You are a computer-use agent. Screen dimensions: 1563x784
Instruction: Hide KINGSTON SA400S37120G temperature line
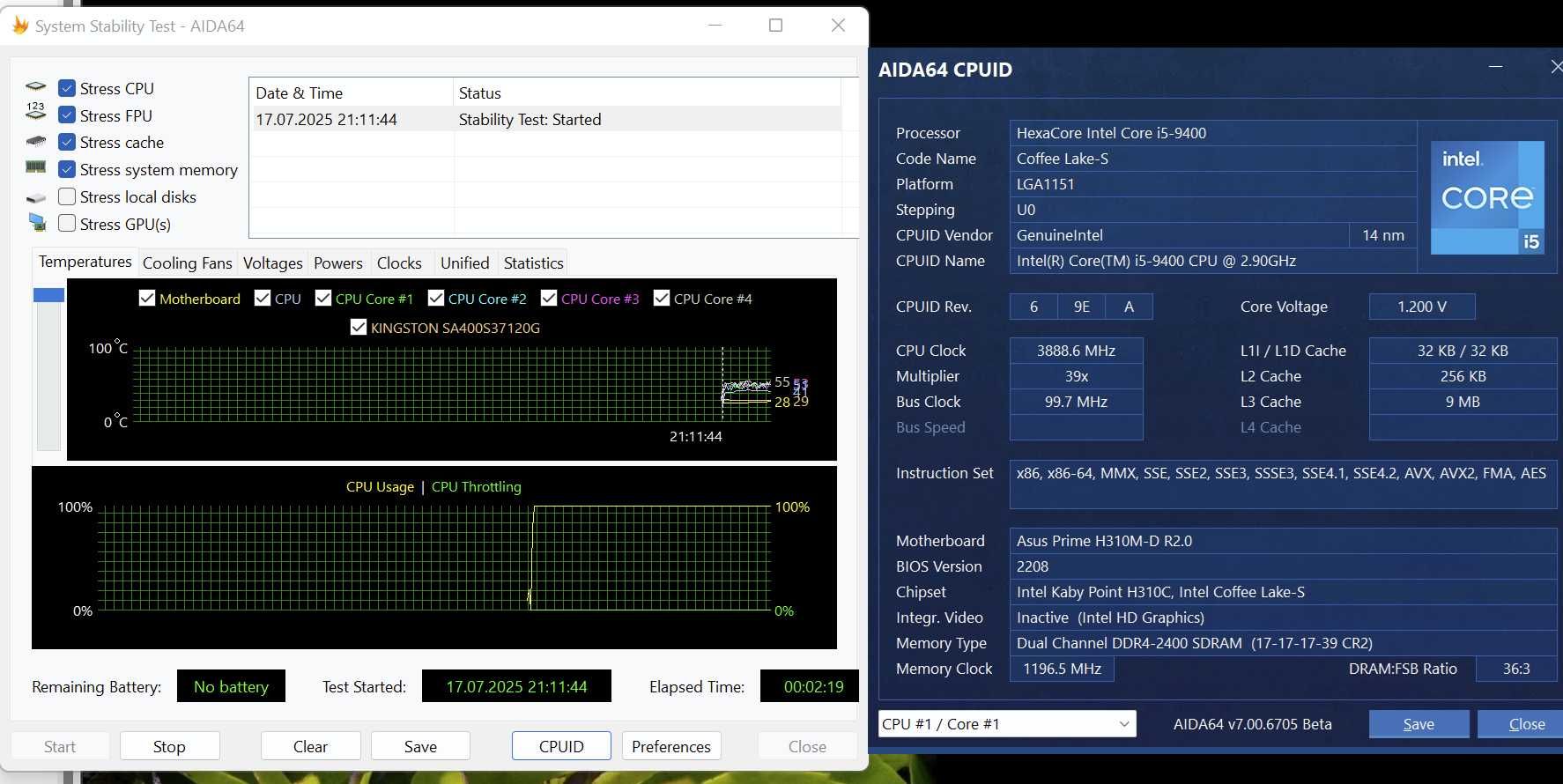click(358, 327)
